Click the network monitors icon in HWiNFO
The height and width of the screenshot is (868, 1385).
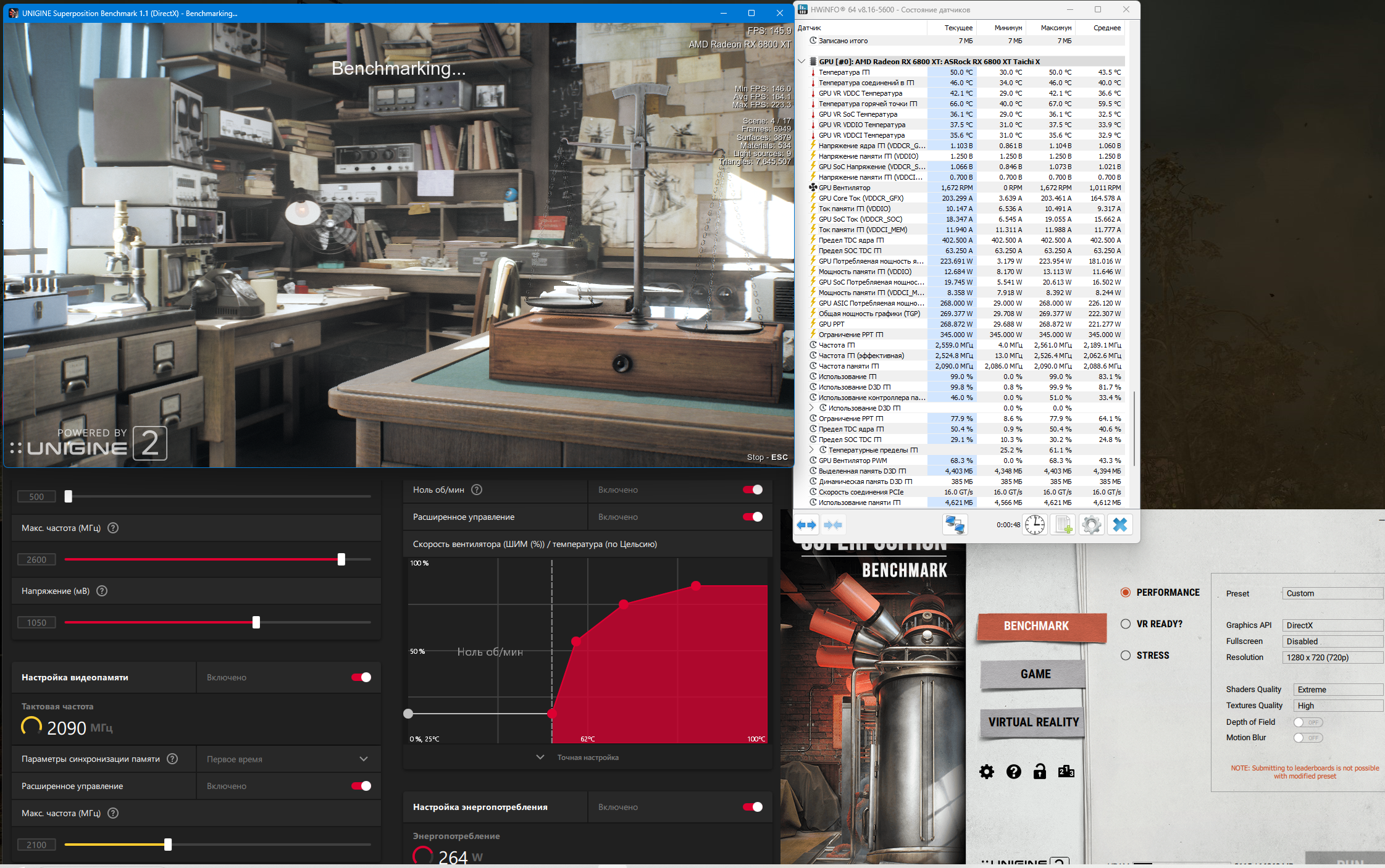point(955,525)
